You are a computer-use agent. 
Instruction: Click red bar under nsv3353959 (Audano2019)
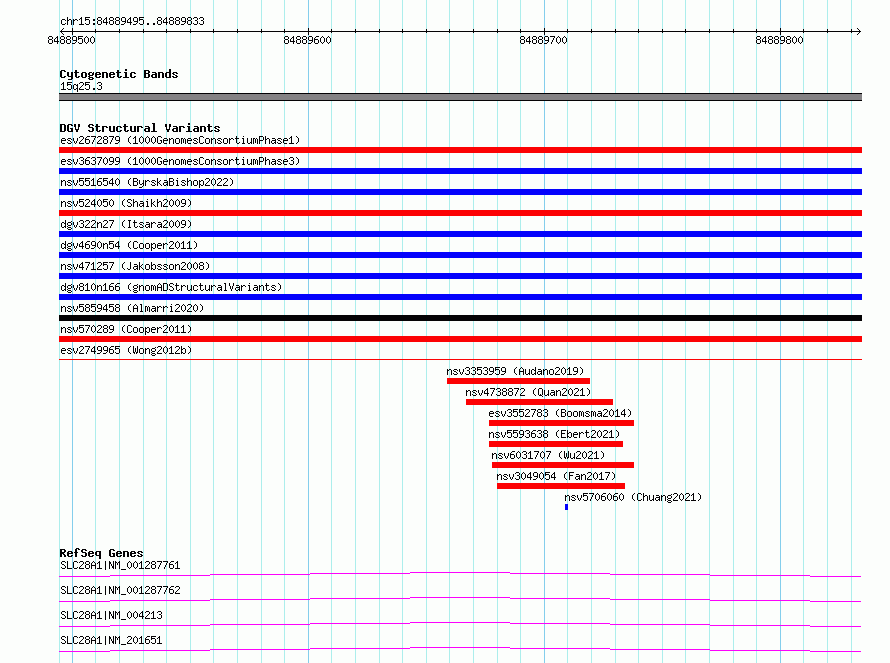(x=518, y=381)
